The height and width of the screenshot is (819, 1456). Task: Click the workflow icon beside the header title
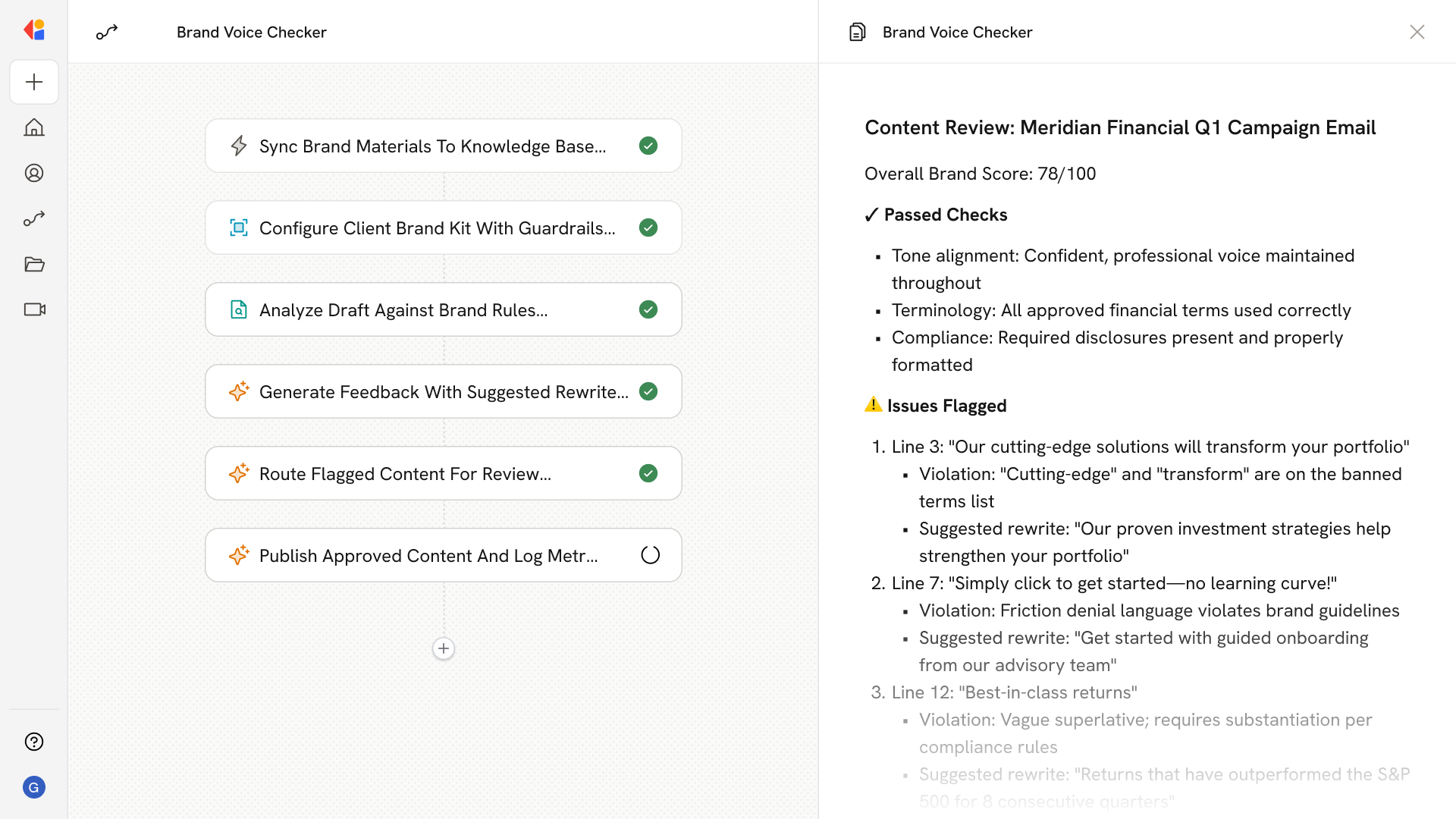[x=107, y=32]
